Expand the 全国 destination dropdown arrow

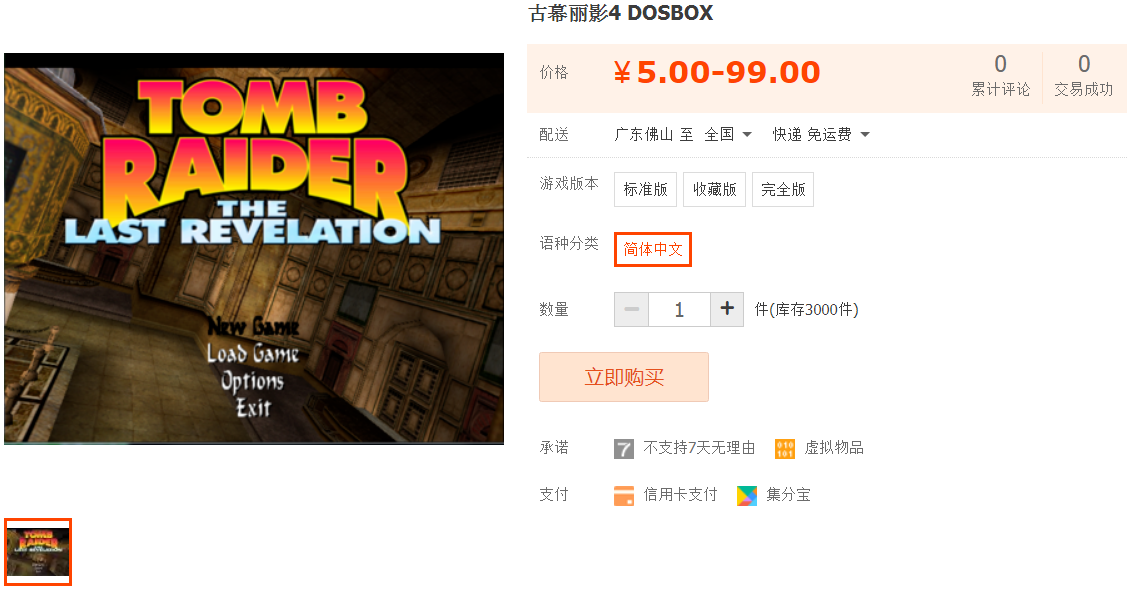[747, 135]
